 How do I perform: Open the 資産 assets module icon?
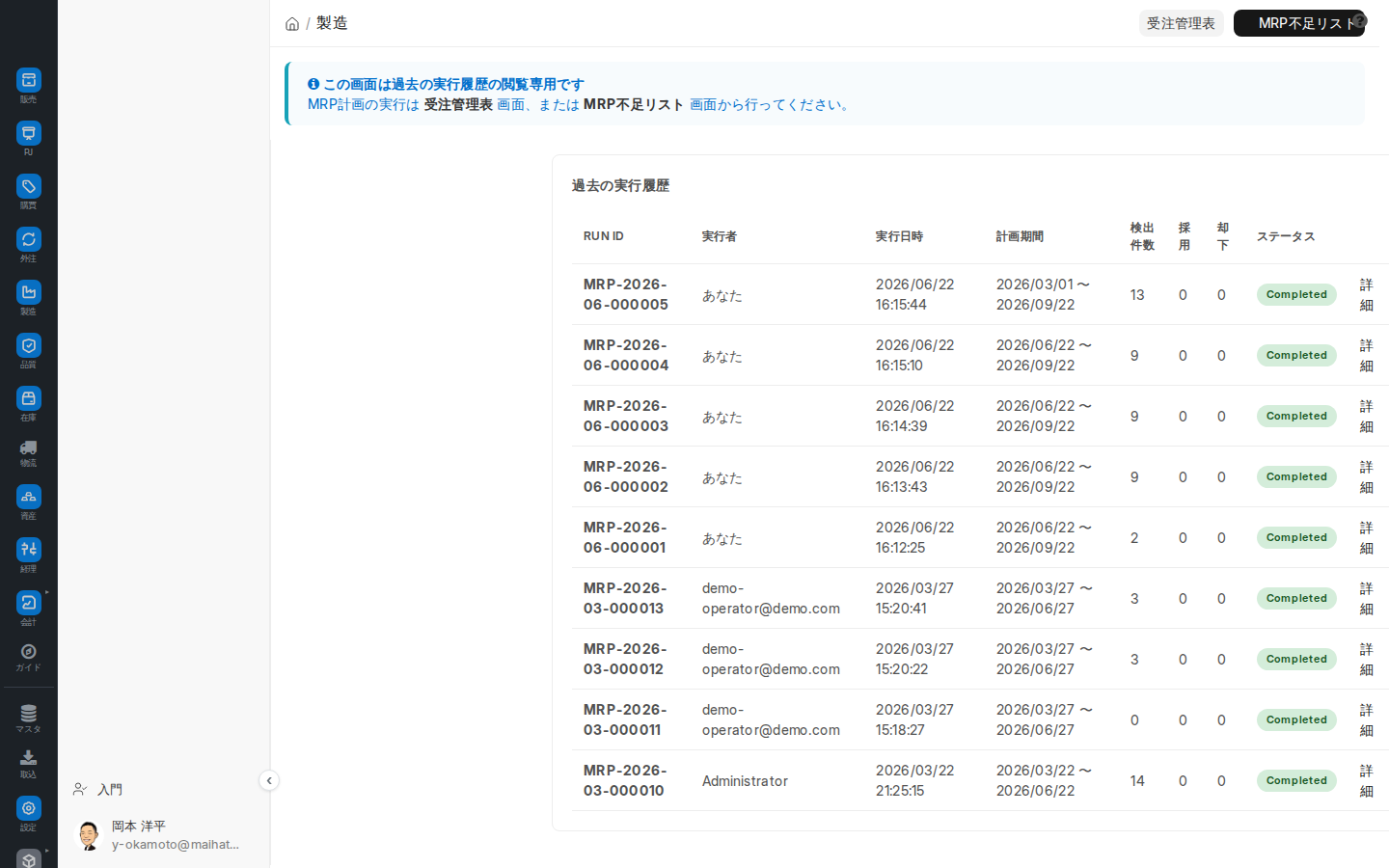coord(29,497)
